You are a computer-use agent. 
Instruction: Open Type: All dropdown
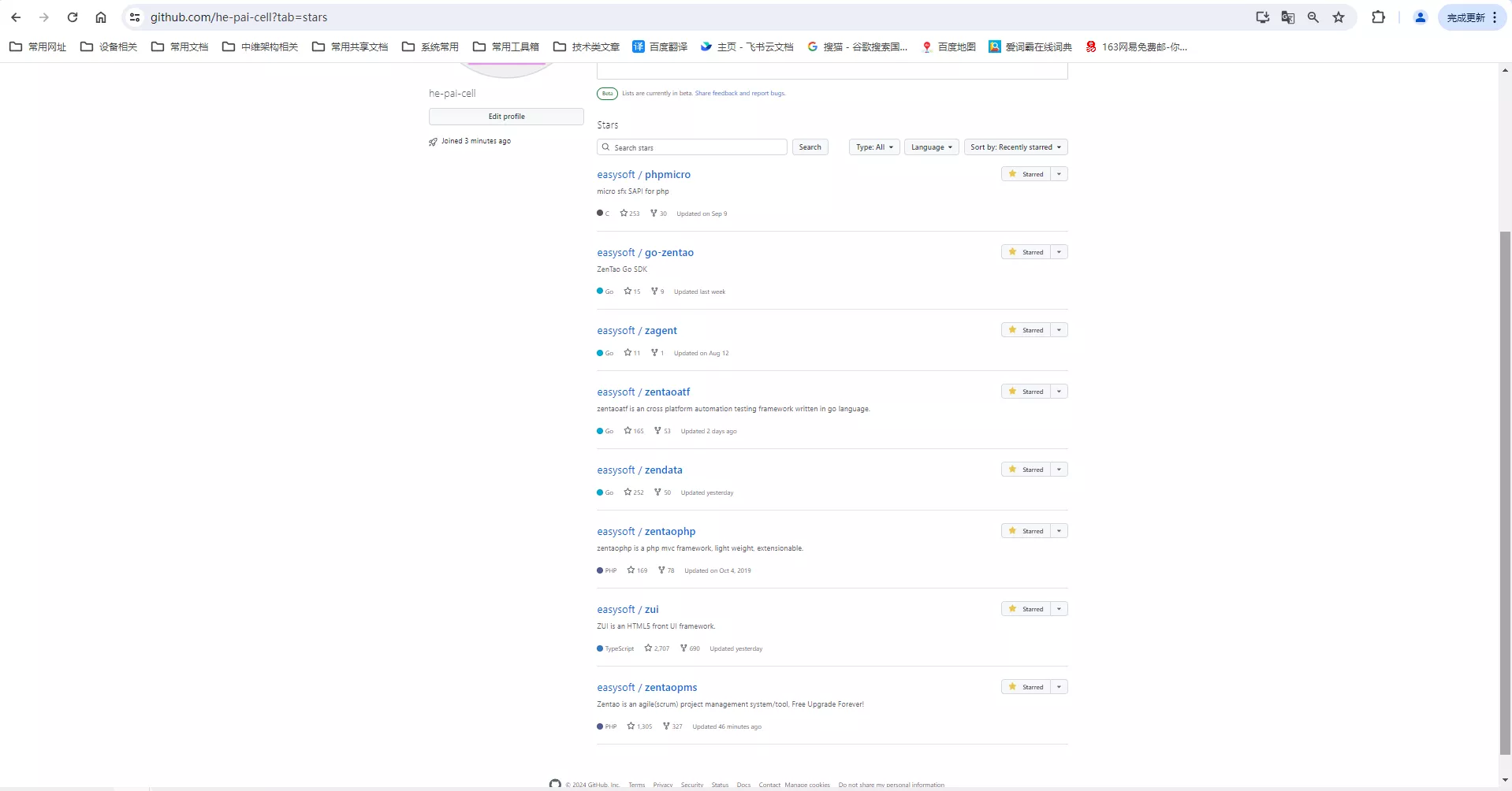click(874, 147)
